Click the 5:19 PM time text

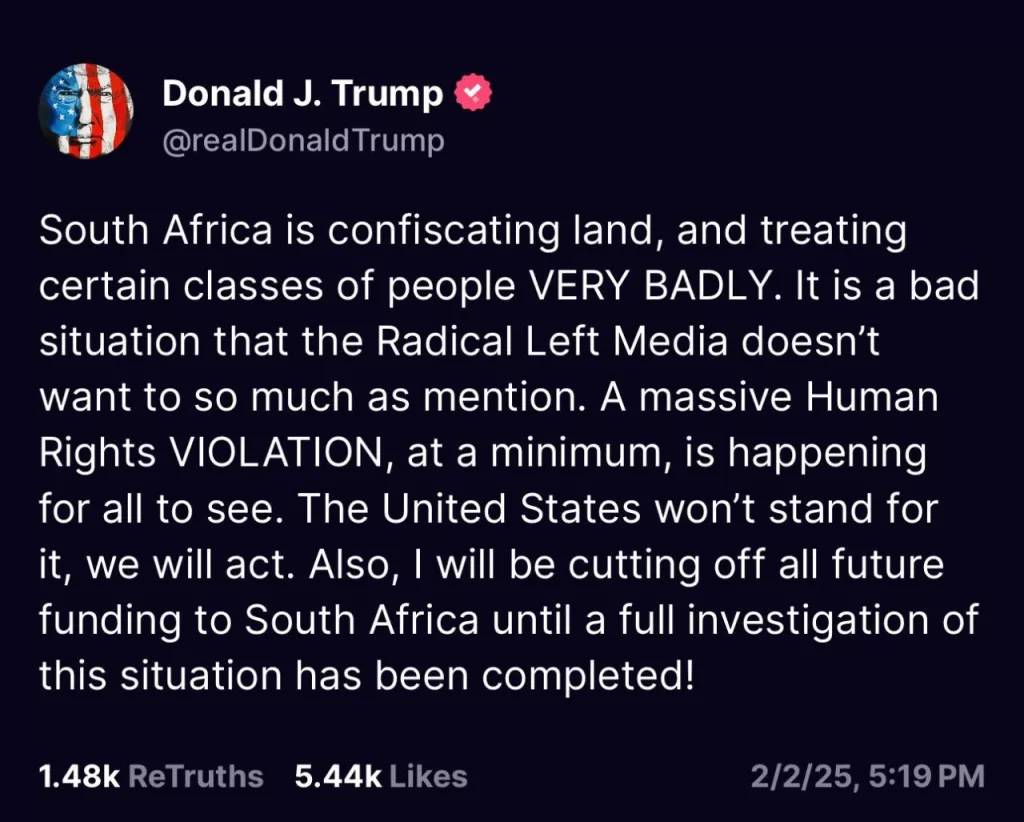tap(925, 775)
